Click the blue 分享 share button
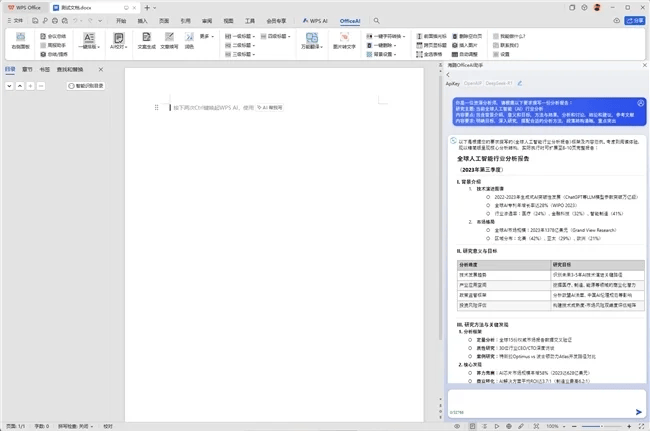Image resolution: width=650 pixels, height=431 pixels. (x=635, y=21)
